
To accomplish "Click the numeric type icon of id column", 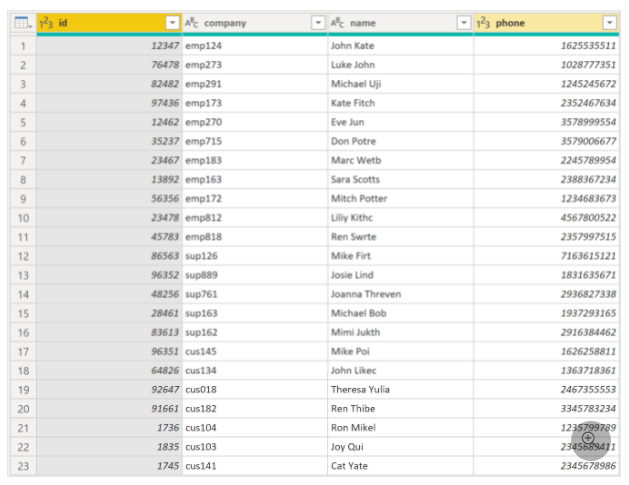I will pos(46,23).
